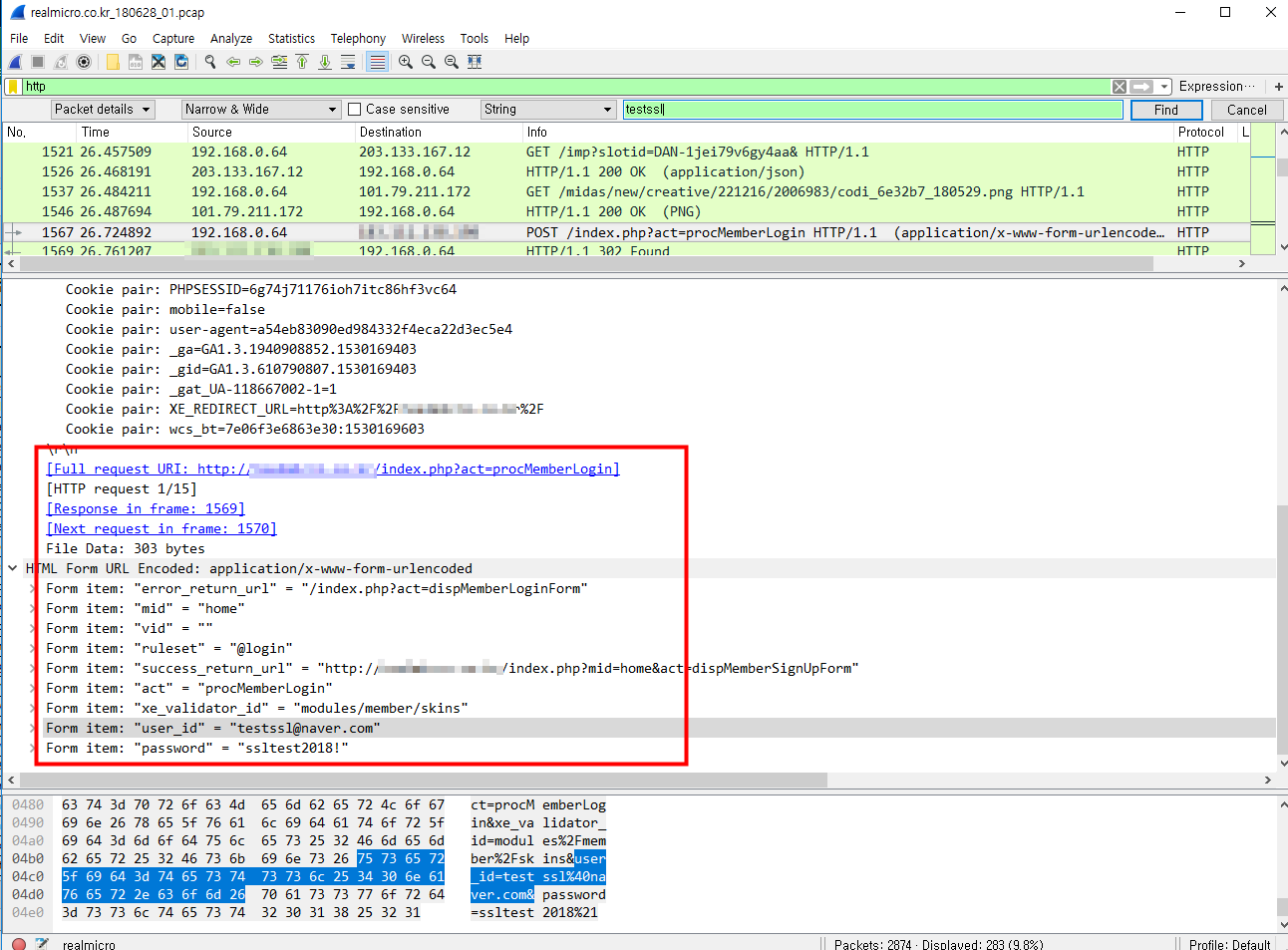Click the restart capture icon
The image size is (1288, 950).
coord(61,62)
